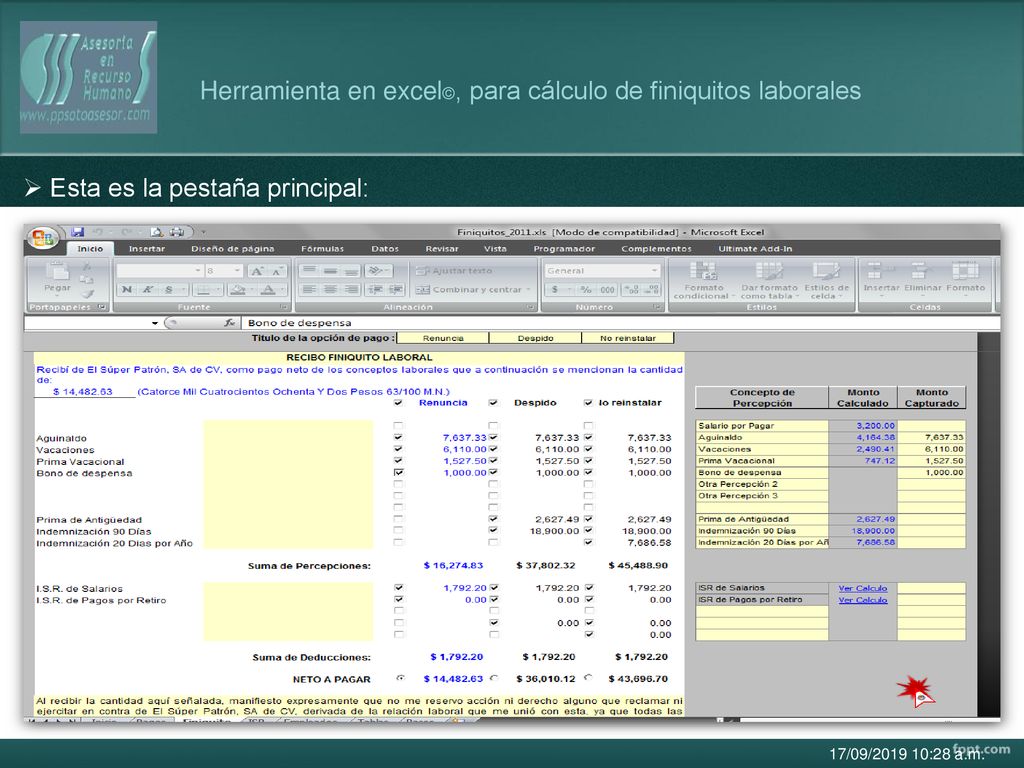
Task: Uncheck Prima de Antigüedad checkbox for Despido
Action: pos(493,519)
